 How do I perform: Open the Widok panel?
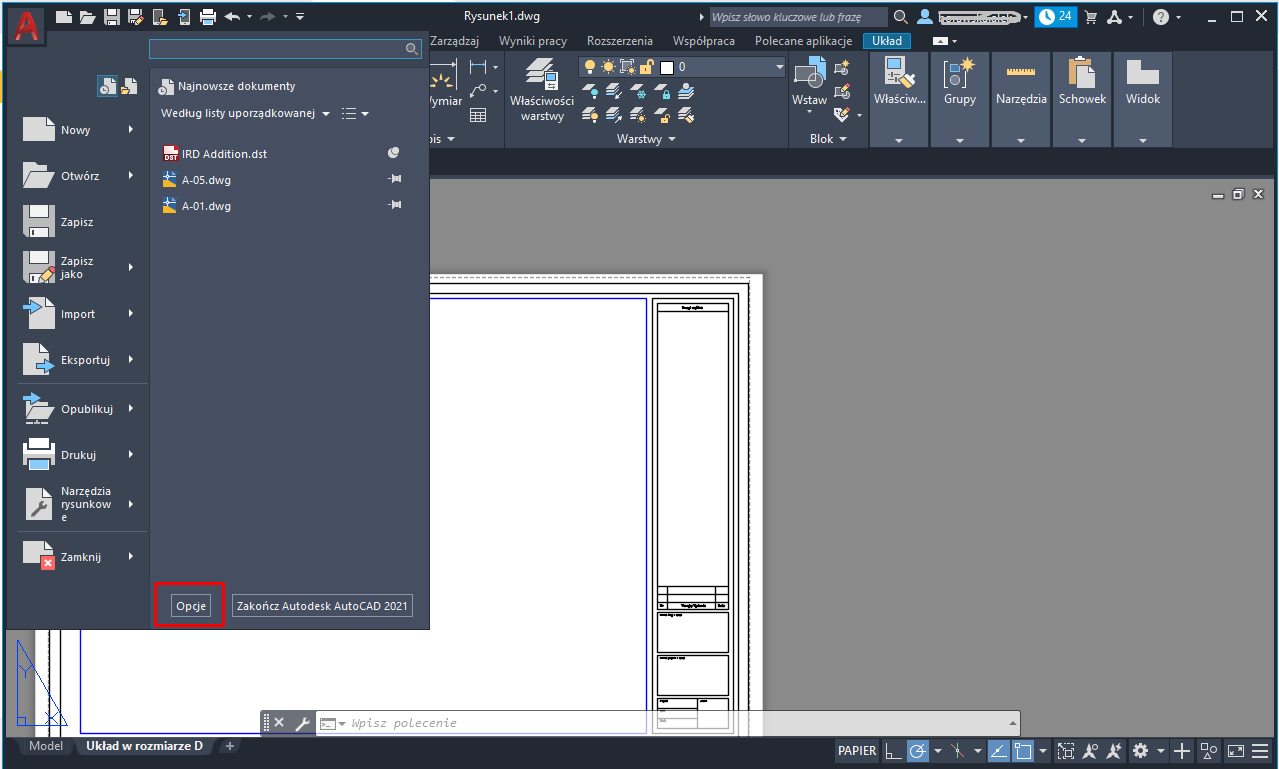click(1143, 100)
